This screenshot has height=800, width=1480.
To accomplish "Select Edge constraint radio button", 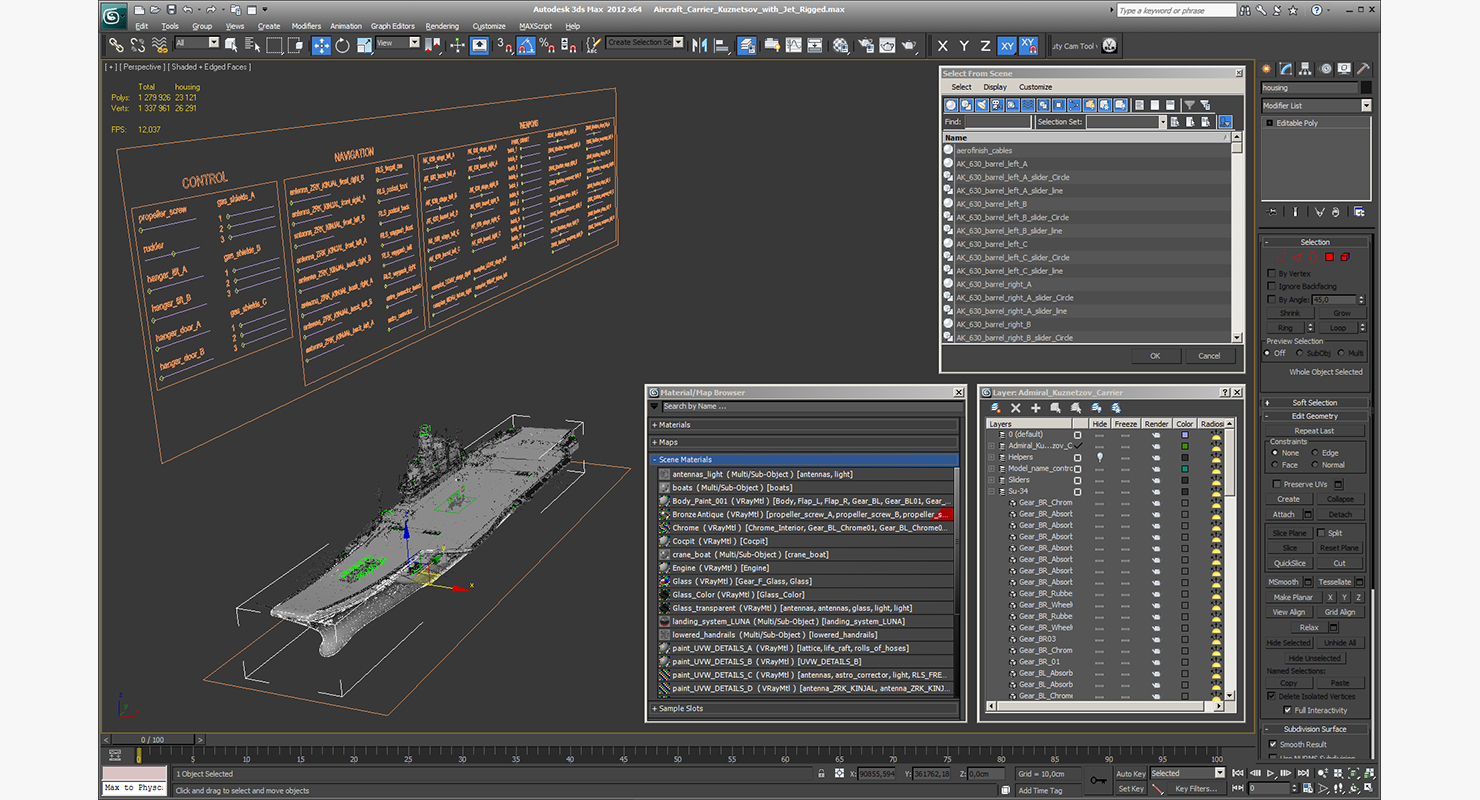I will tap(1315, 453).
